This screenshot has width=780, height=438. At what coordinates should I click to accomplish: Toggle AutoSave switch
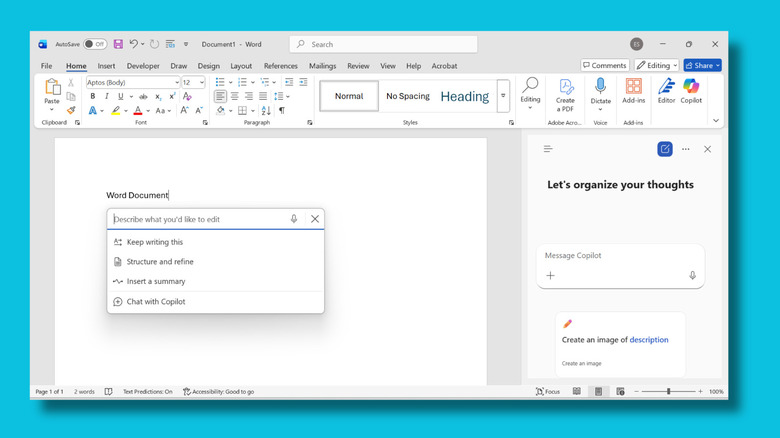coord(95,44)
